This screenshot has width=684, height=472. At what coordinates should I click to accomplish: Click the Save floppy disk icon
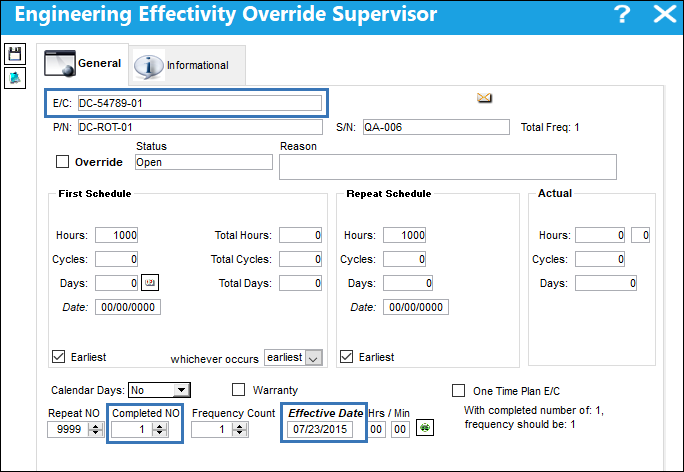point(15,54)
